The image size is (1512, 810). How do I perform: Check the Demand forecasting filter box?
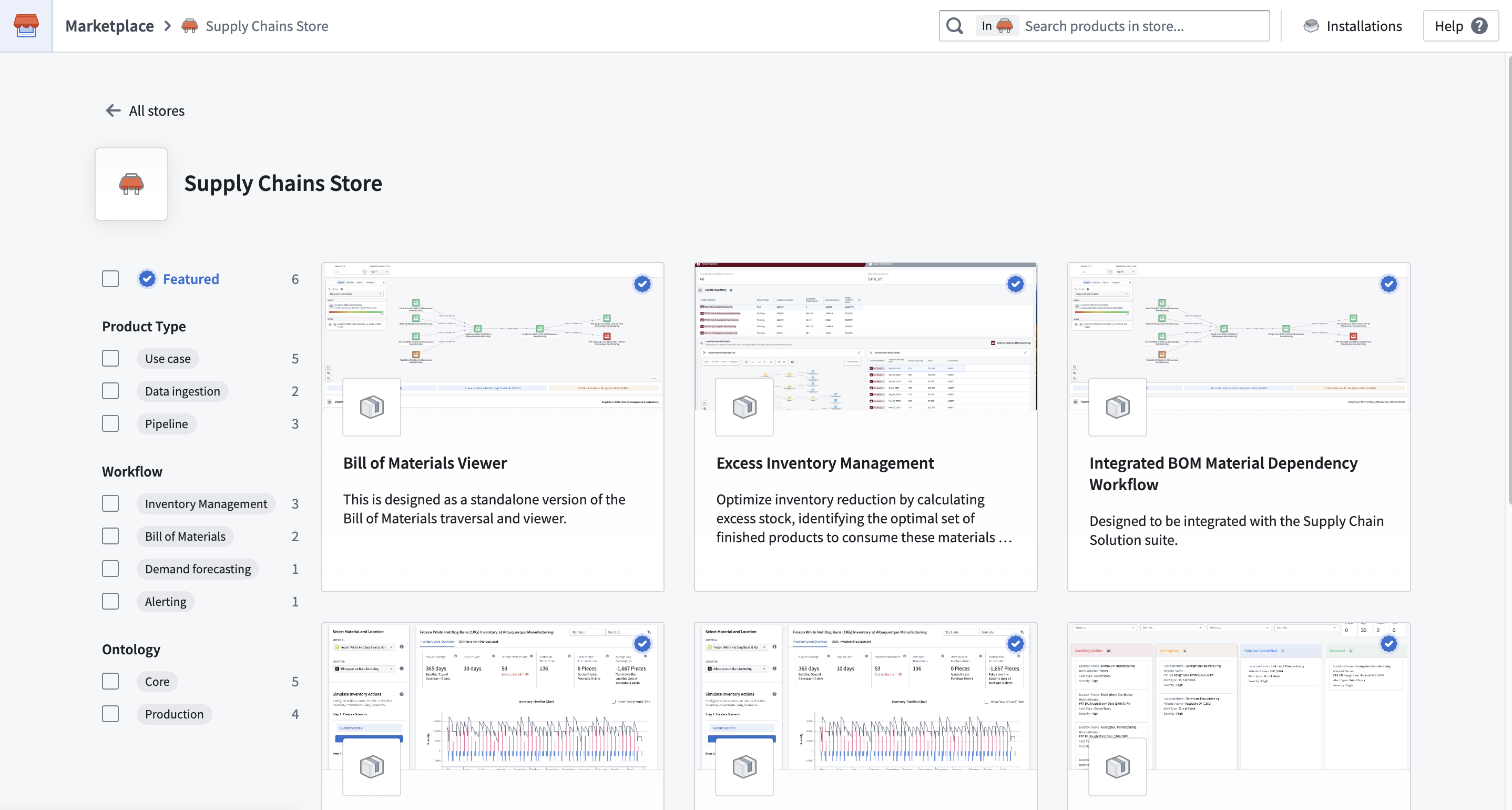[110, 569]
